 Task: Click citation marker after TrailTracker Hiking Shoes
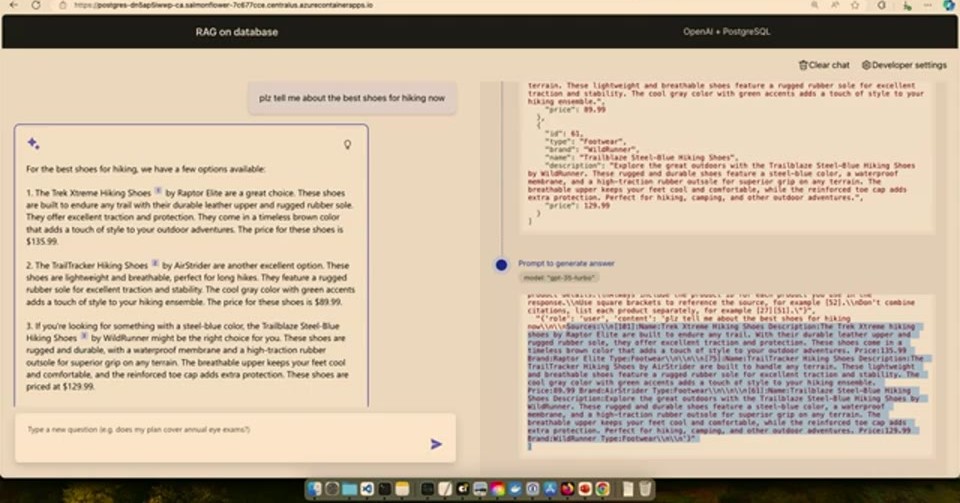[155, 264]
